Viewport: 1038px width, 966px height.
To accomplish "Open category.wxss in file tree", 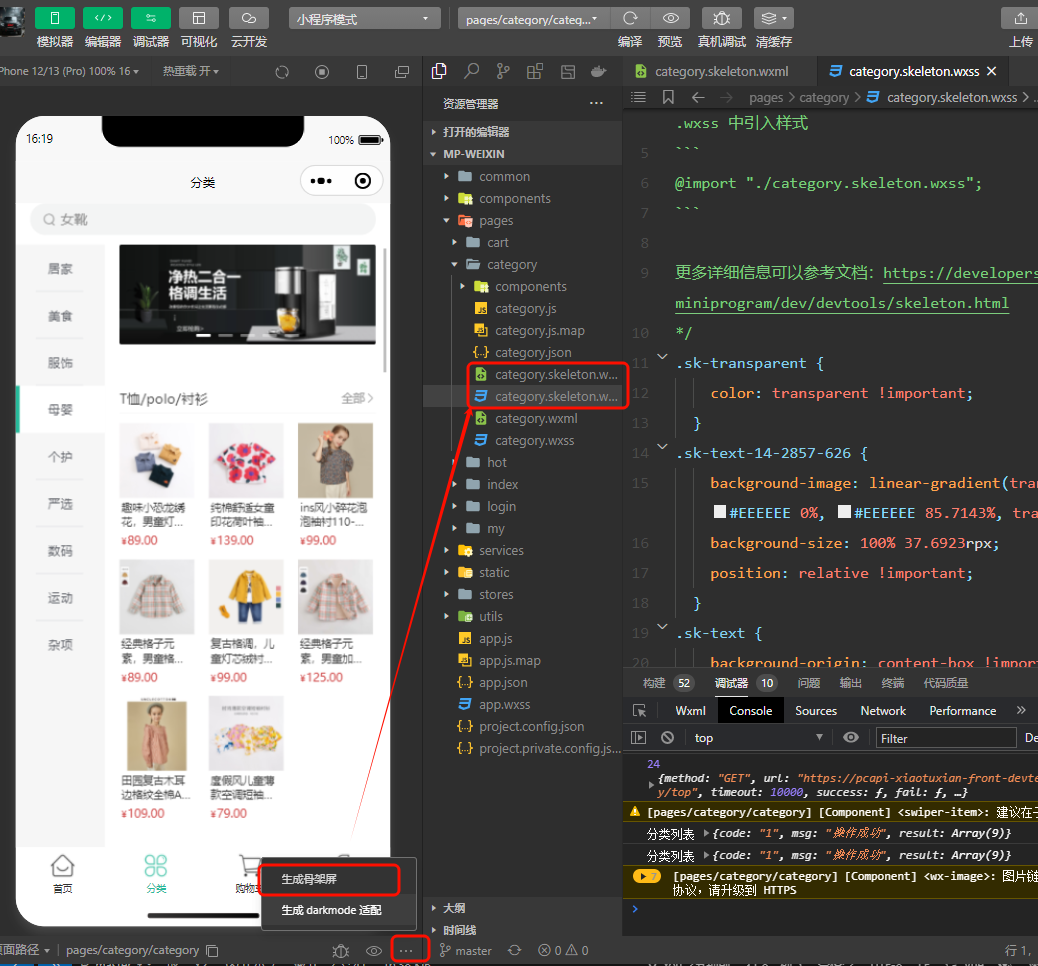I will click(x=534, y=440).
